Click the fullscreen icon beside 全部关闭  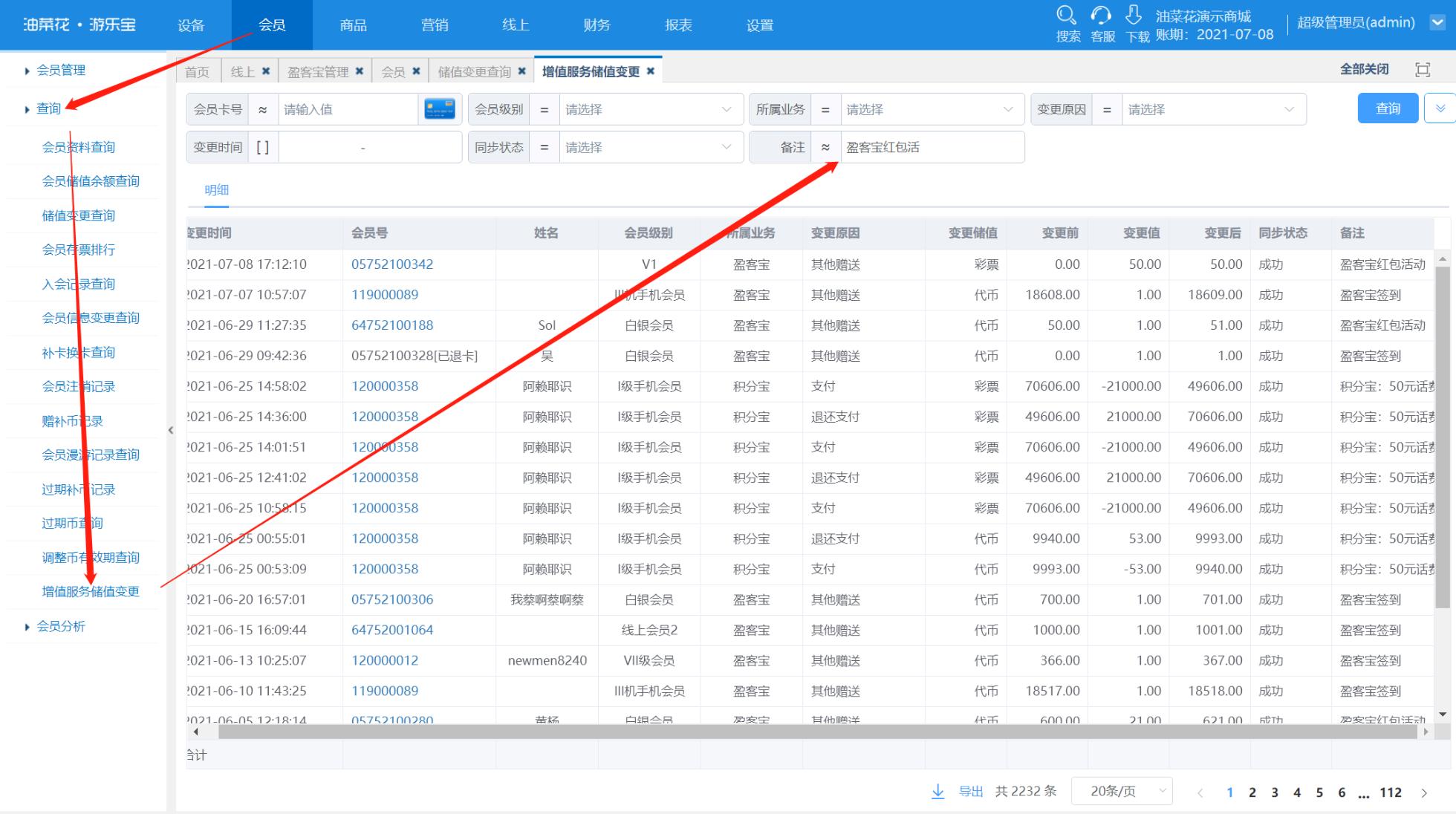point(1423,70)
